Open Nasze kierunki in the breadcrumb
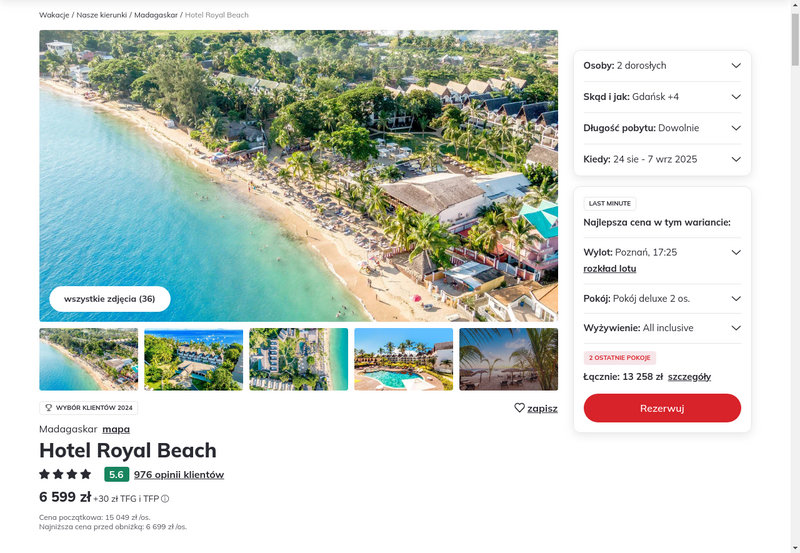The height and width of the screenshot is (553, 800). pyautogui.click(x=102, y=15)
